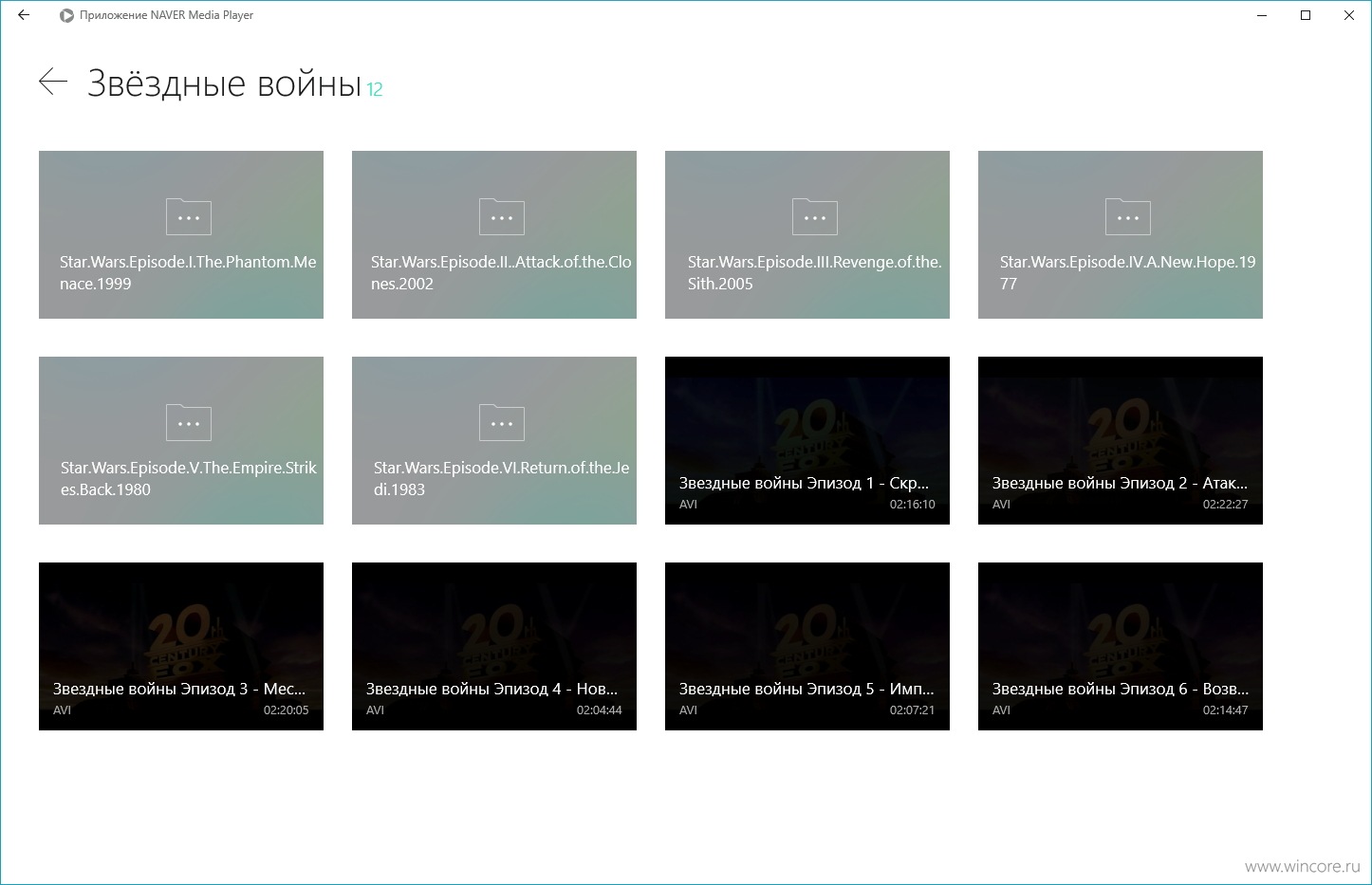The width and height of the screenshot is (1372, 885).
Task: Click folder name Star.Wars.Episode.I.The.Phantom.Menace.1999
Action: pos(188,272)
